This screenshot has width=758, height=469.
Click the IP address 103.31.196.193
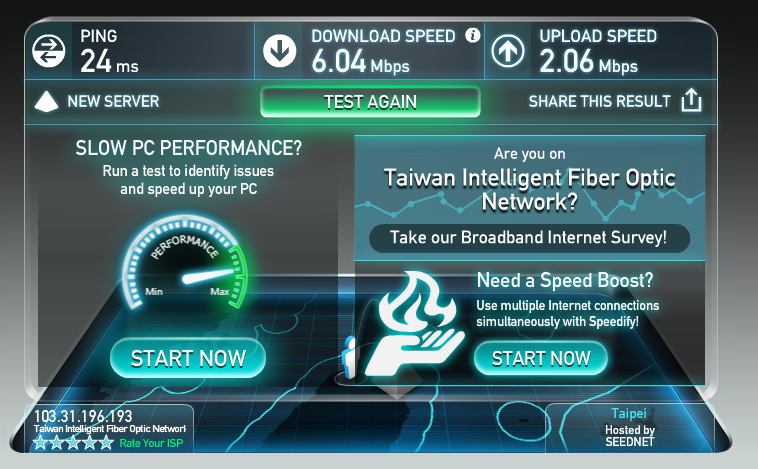coord(83,416)
